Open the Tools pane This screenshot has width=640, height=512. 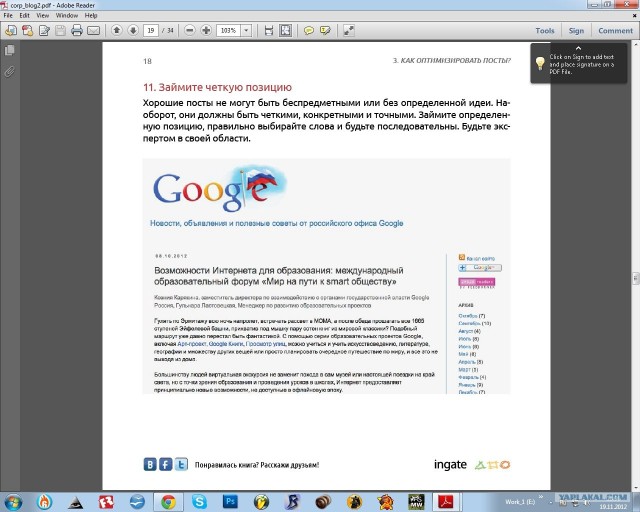[x=545, y=31]
